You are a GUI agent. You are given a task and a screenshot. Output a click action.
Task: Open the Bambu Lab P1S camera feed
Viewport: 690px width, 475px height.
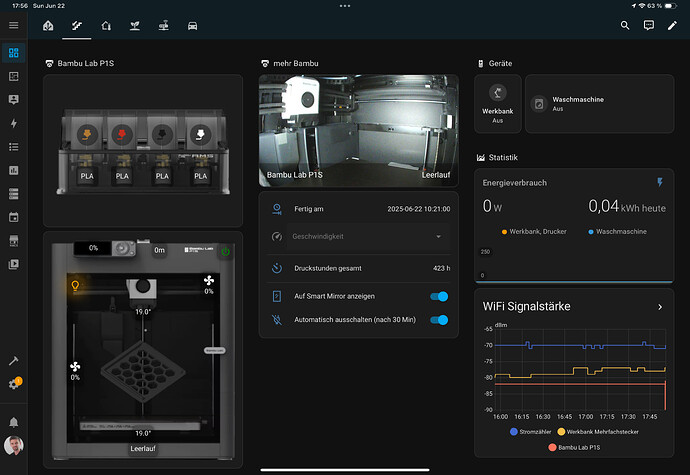(x=359, y=130)
